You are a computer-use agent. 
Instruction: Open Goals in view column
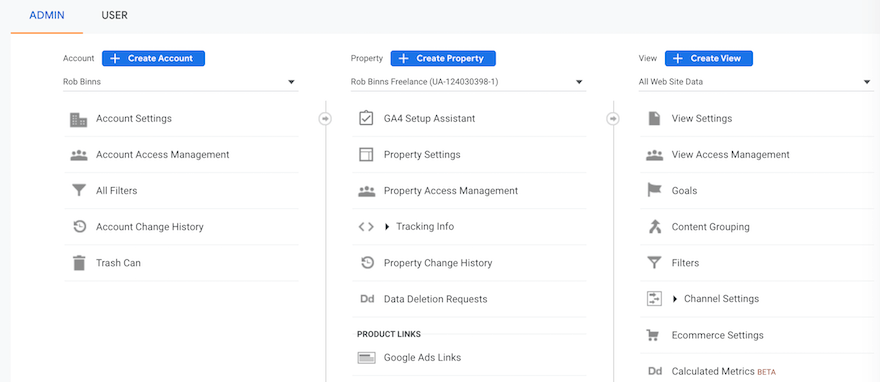coord(684,191)
